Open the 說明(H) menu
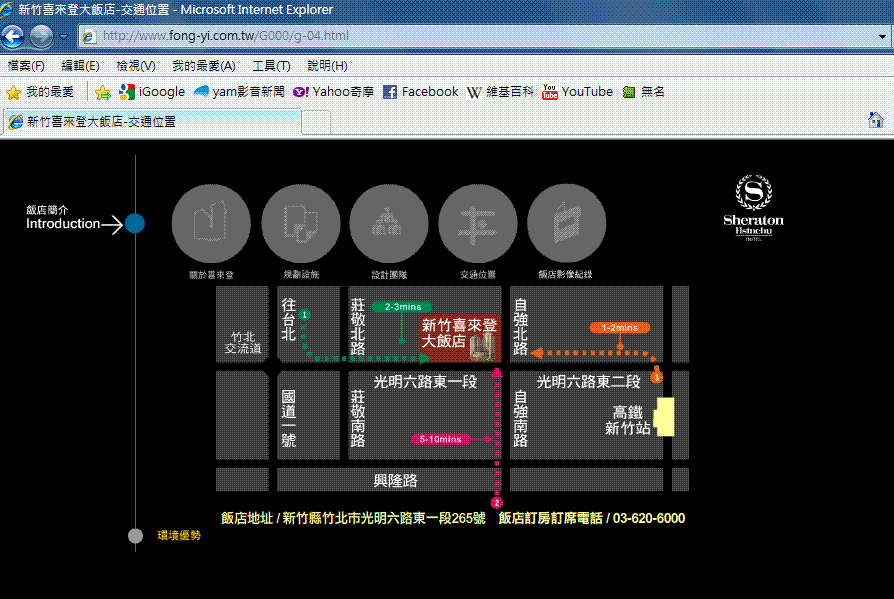Viewport: 894px width, 599px height. [x=327, y=66]
